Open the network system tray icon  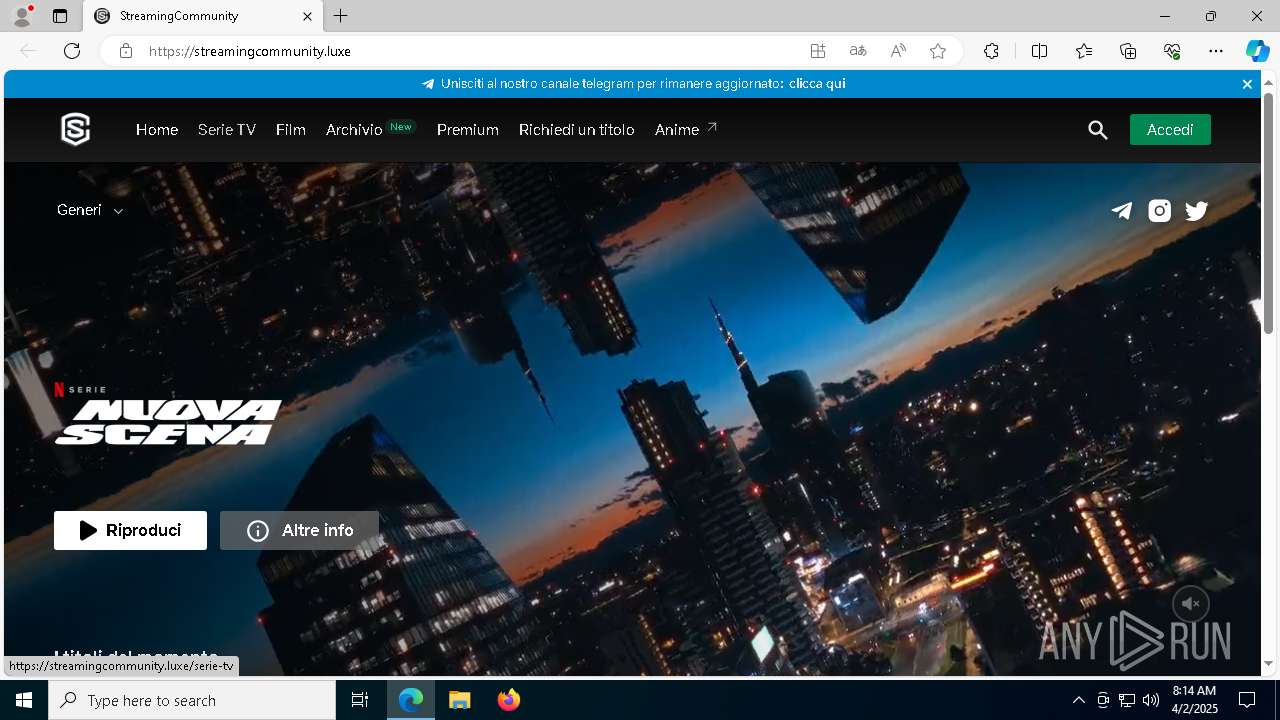1127,700
